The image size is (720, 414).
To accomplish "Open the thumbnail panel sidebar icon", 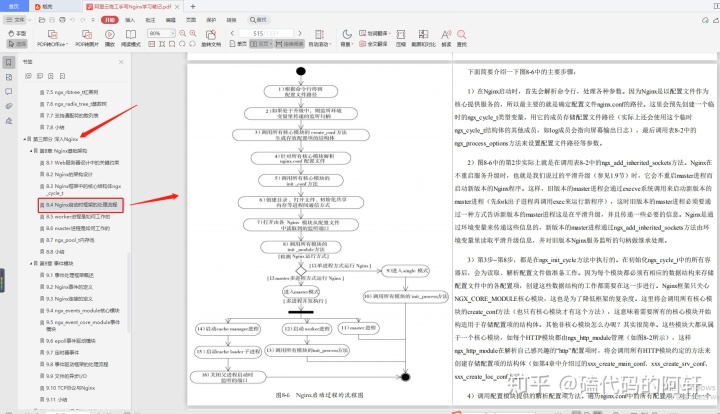I will coord(9,77).
